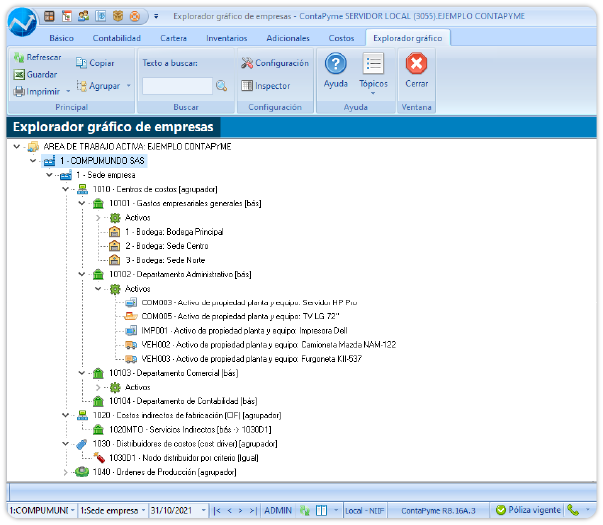Collapse 10101 - Gastos empresariales generales
603x525 pixels.
(82, 203)
